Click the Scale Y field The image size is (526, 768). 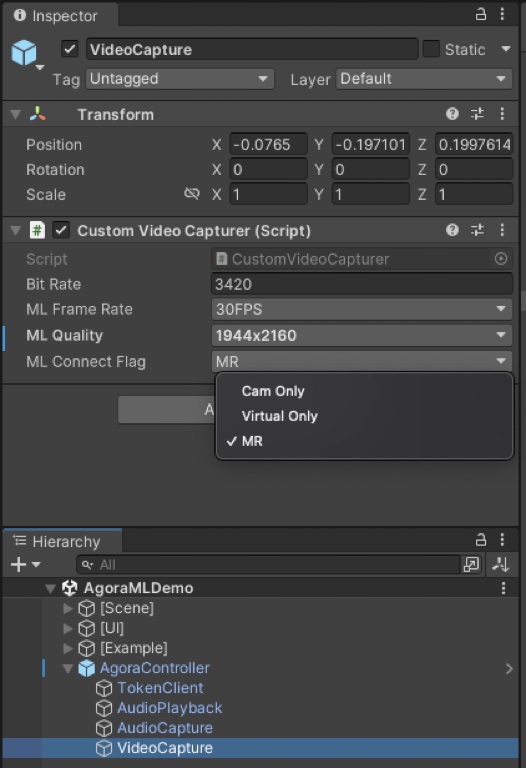click(x=371, y=194)
